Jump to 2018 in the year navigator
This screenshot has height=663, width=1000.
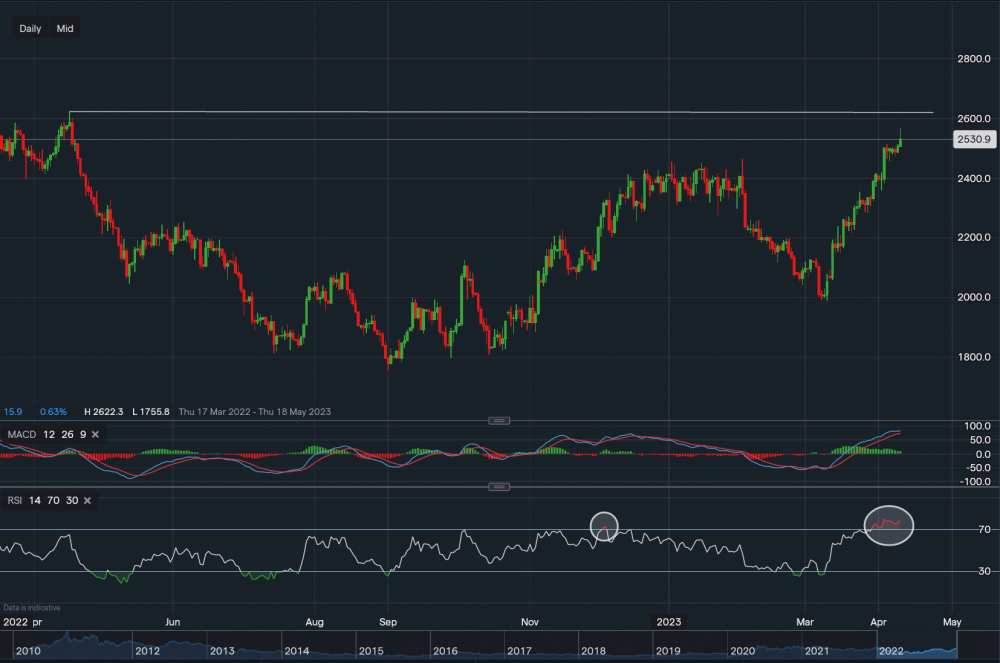[593, 652]
